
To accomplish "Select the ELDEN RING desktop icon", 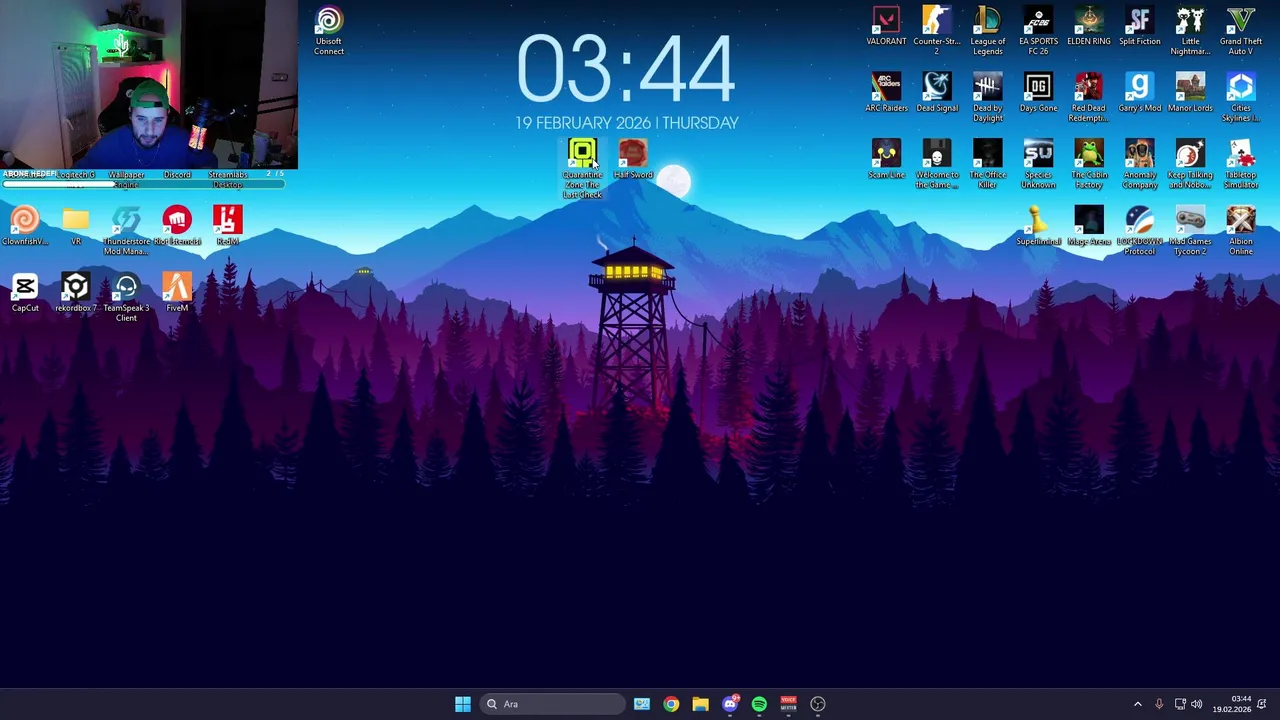I will point(1089,27).
